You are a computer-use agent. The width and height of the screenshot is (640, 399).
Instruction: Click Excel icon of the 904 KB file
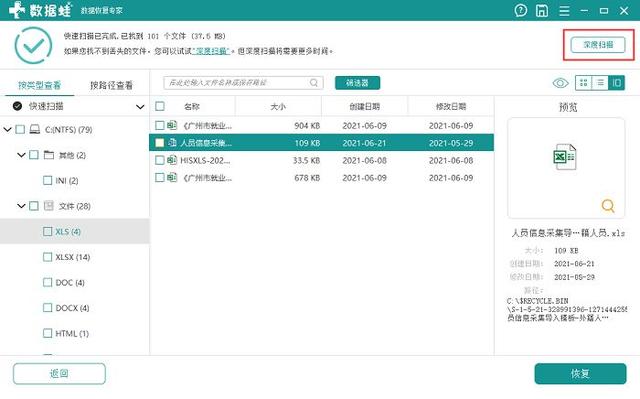(x=172, y=125)
